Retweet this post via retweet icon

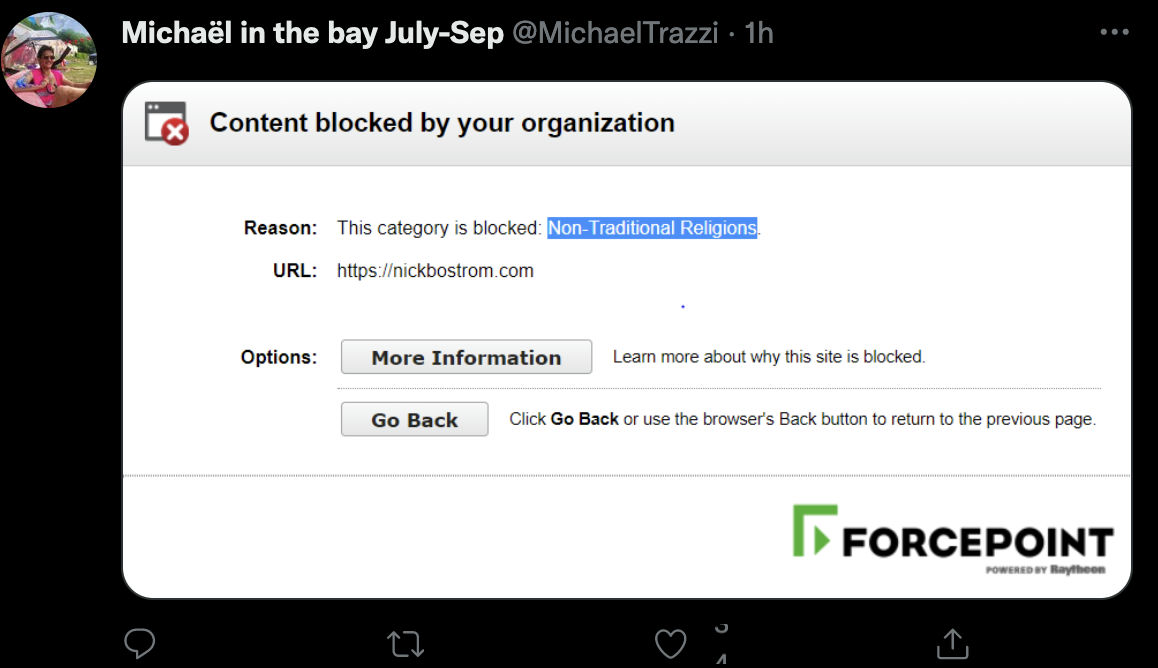405,644
